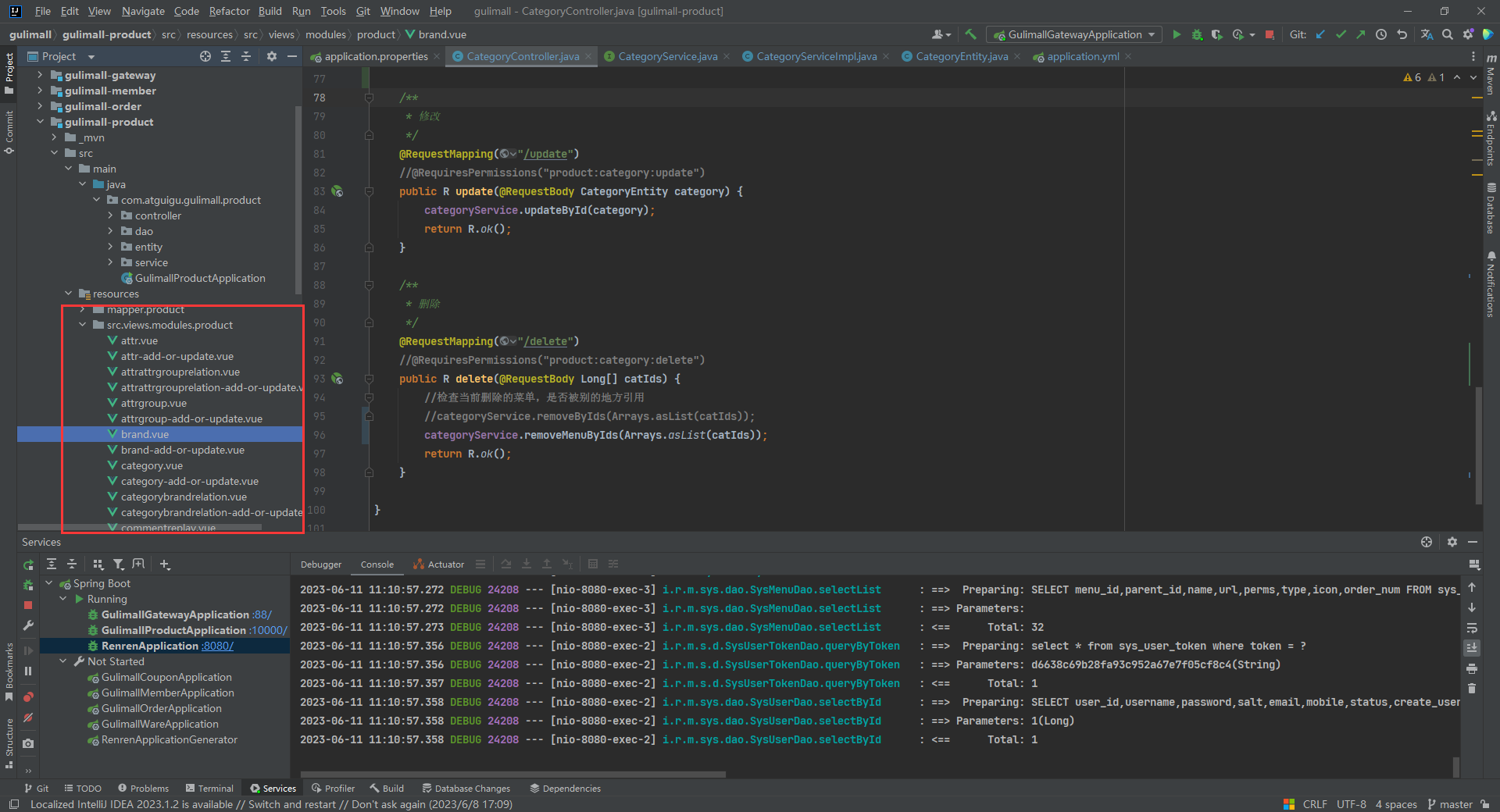Open Git history via the clock icon
This screenshot has width=1500, height=812.
point(1381,34)
